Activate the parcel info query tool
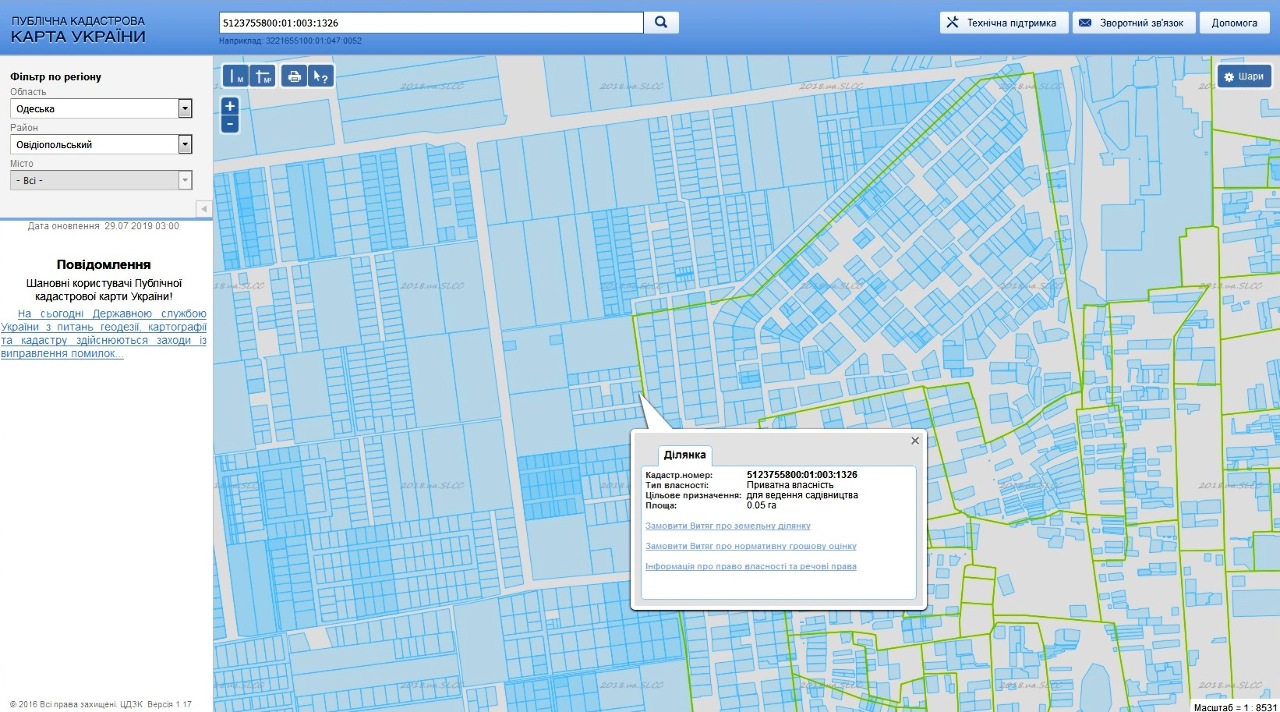Image resolution: width=1280 pixels, height=712 pixels. (x=320, y=76)
